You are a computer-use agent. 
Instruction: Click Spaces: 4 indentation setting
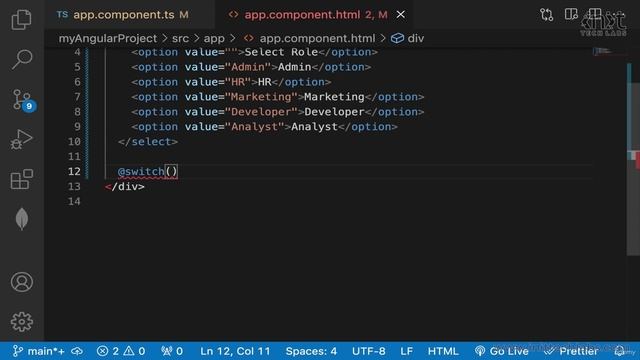[311, 351]
